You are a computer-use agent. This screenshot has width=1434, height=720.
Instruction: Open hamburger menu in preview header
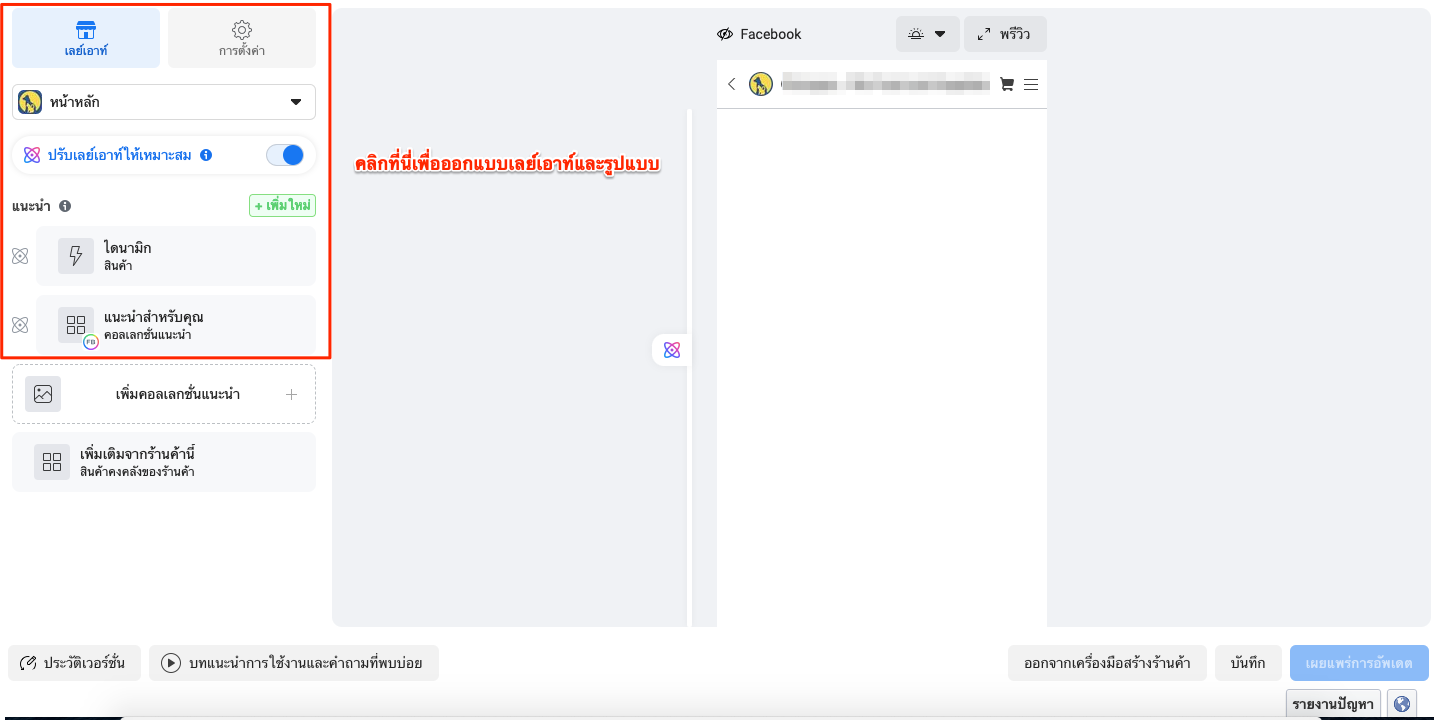coord(1031,84)
